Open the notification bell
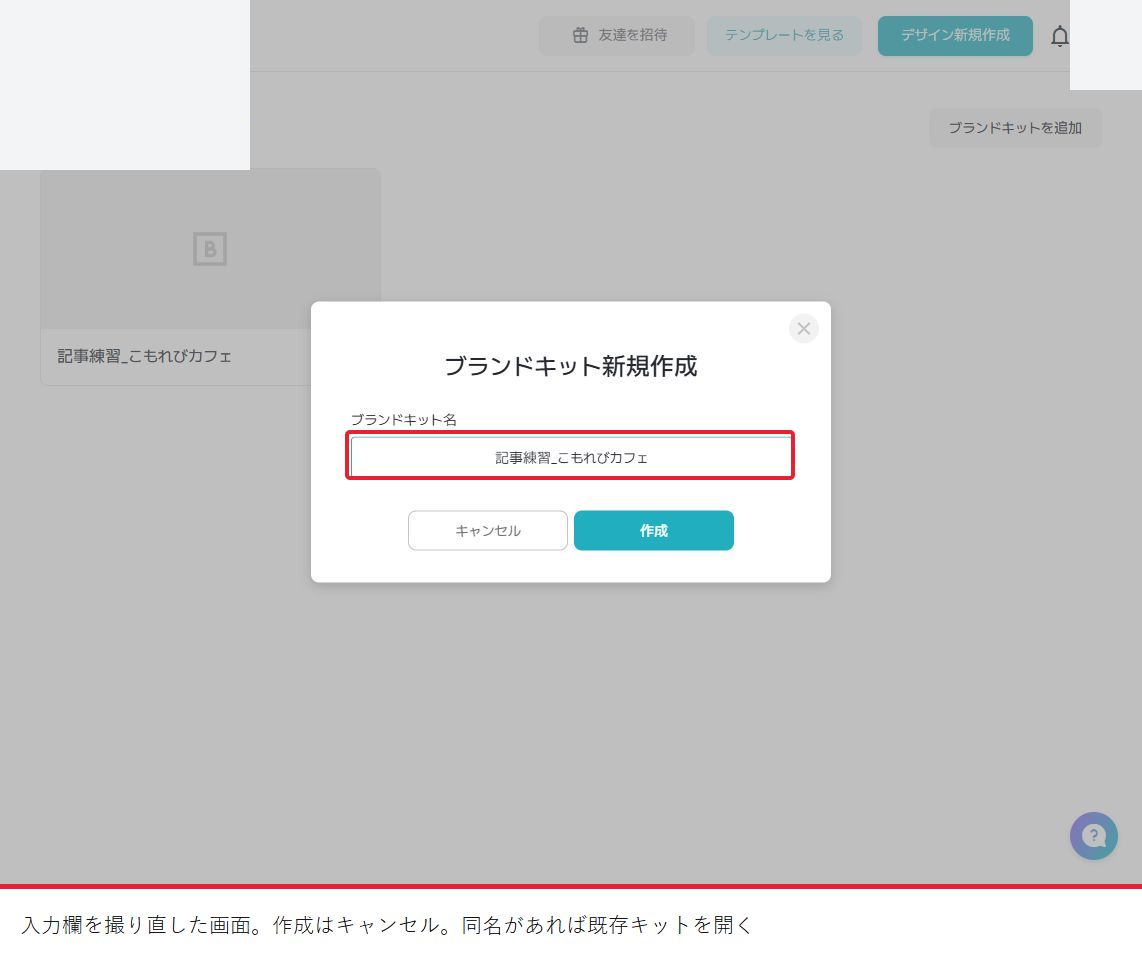1142x963 pixels. point(1060,36)
